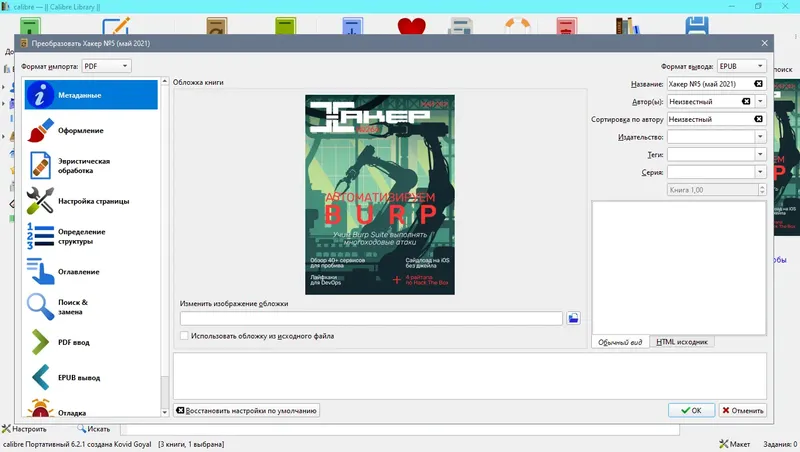Screen dimensions: 800x452
Task: Click the Хакер magazine cover thumbnail
Action: point(380,194)
